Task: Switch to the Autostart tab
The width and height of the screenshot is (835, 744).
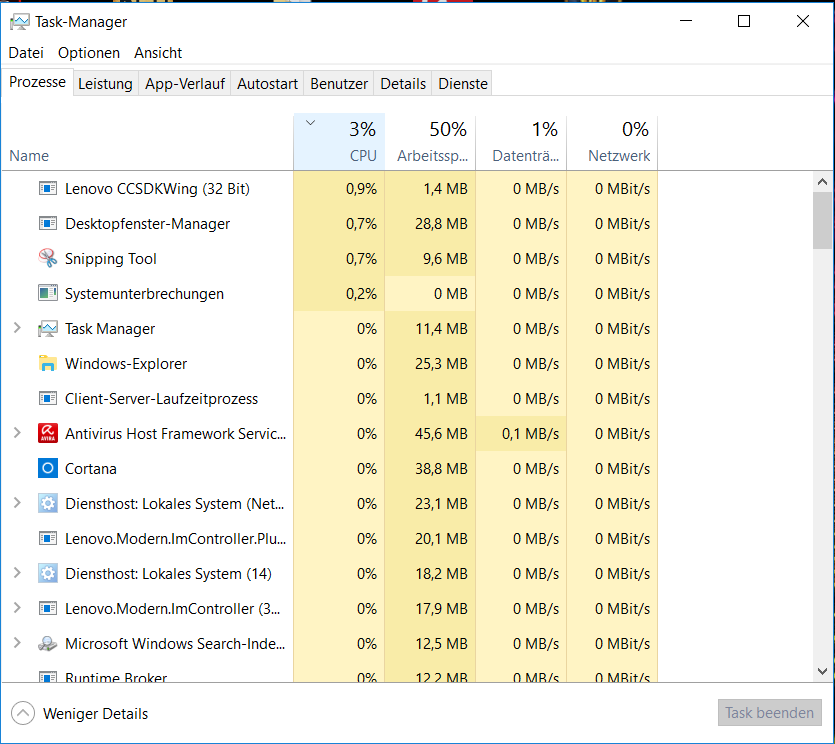Action: pyautogui.click(x=267, y=84)
